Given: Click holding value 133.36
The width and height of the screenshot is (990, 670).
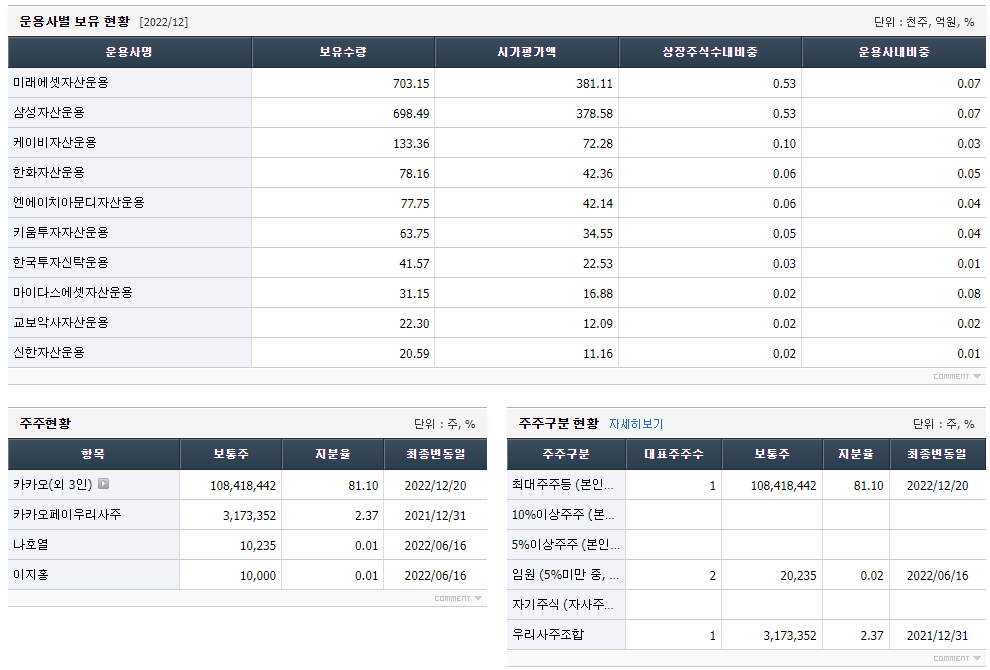Looking at the screenshot, I should [411, 143].
